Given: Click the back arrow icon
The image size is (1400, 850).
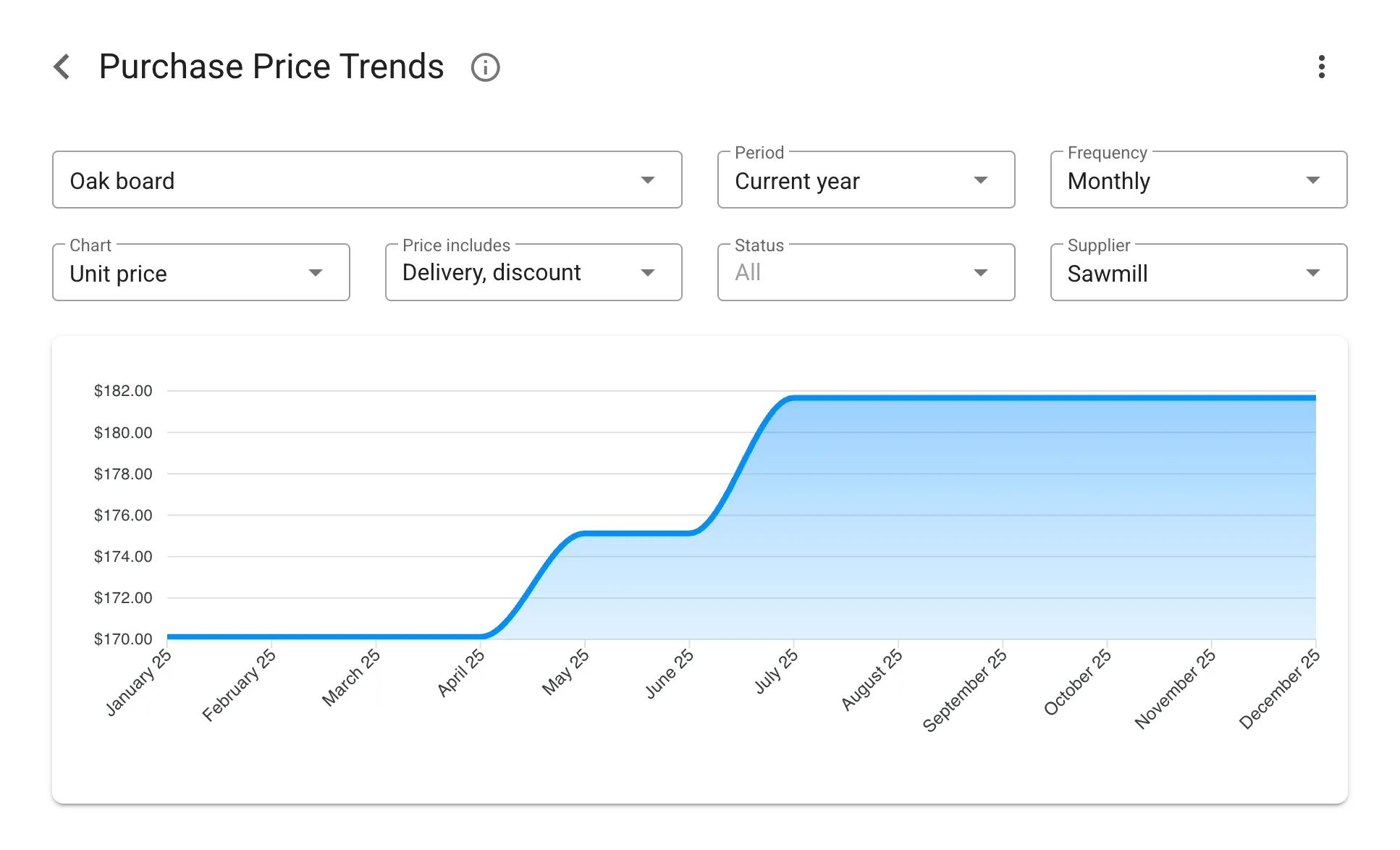Looking at the screenshot, I should [62, 67].
